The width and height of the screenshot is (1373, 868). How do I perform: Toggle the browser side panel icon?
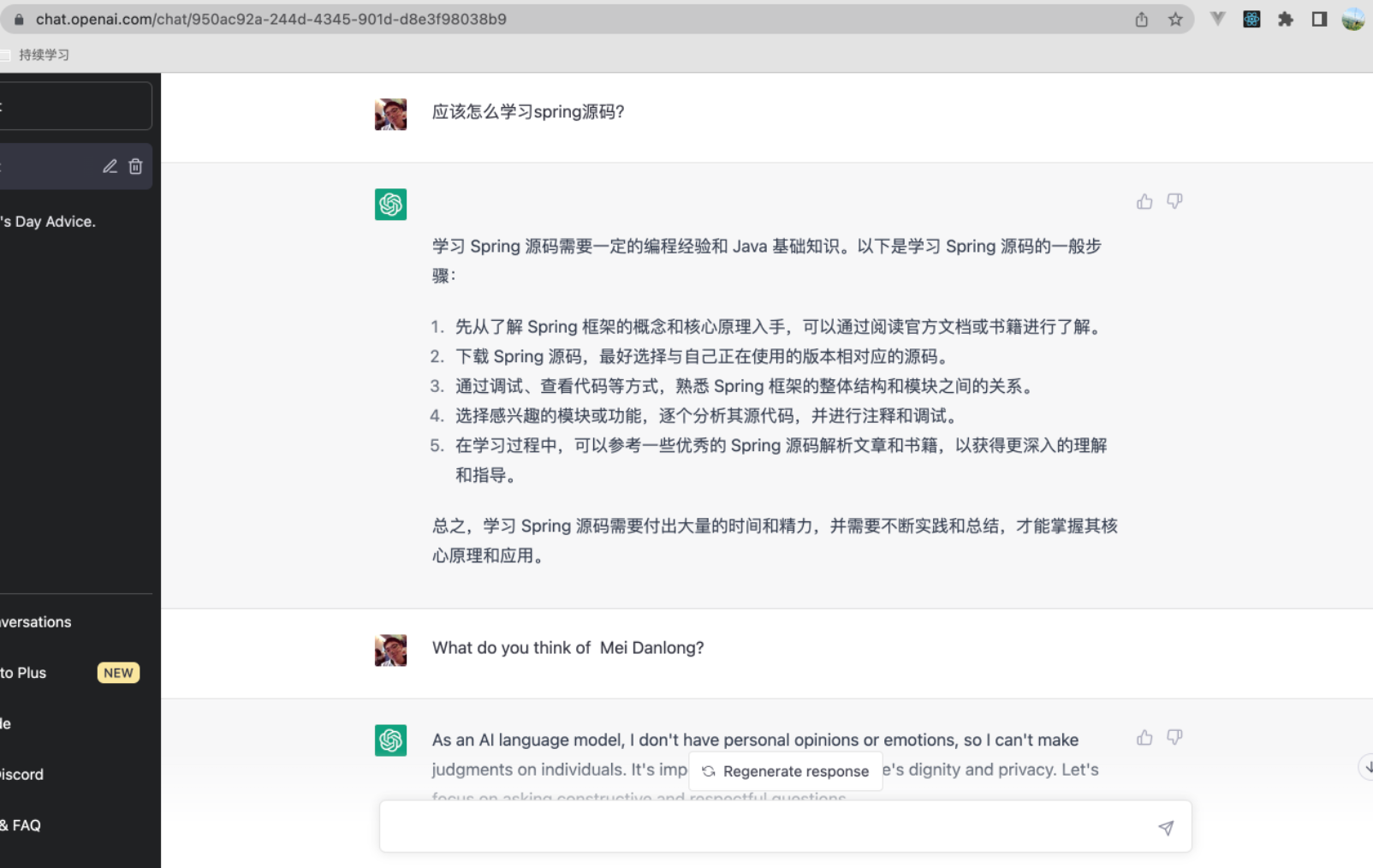(1319, 19)
